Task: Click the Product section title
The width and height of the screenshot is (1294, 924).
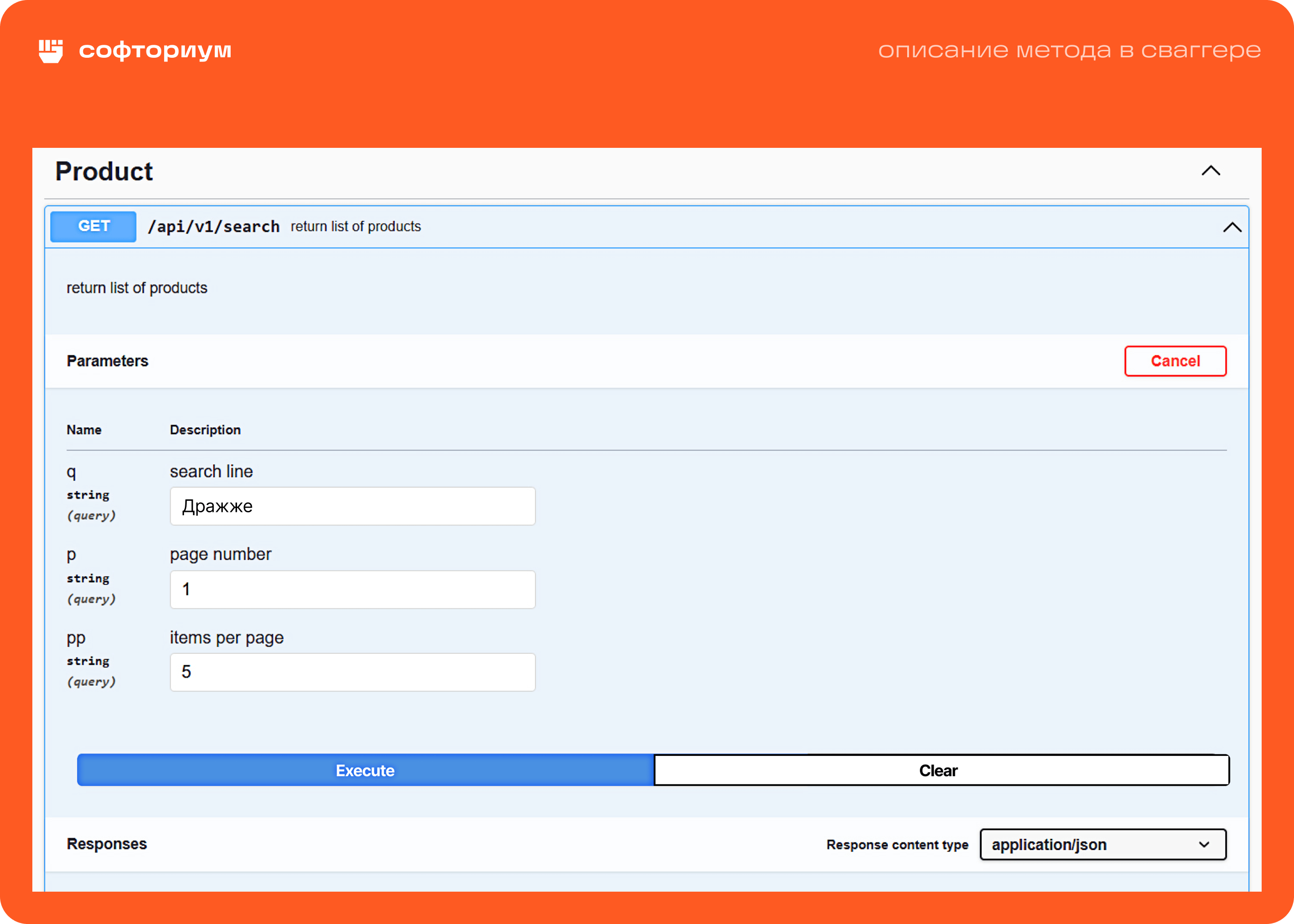Action: pos(104,171)
